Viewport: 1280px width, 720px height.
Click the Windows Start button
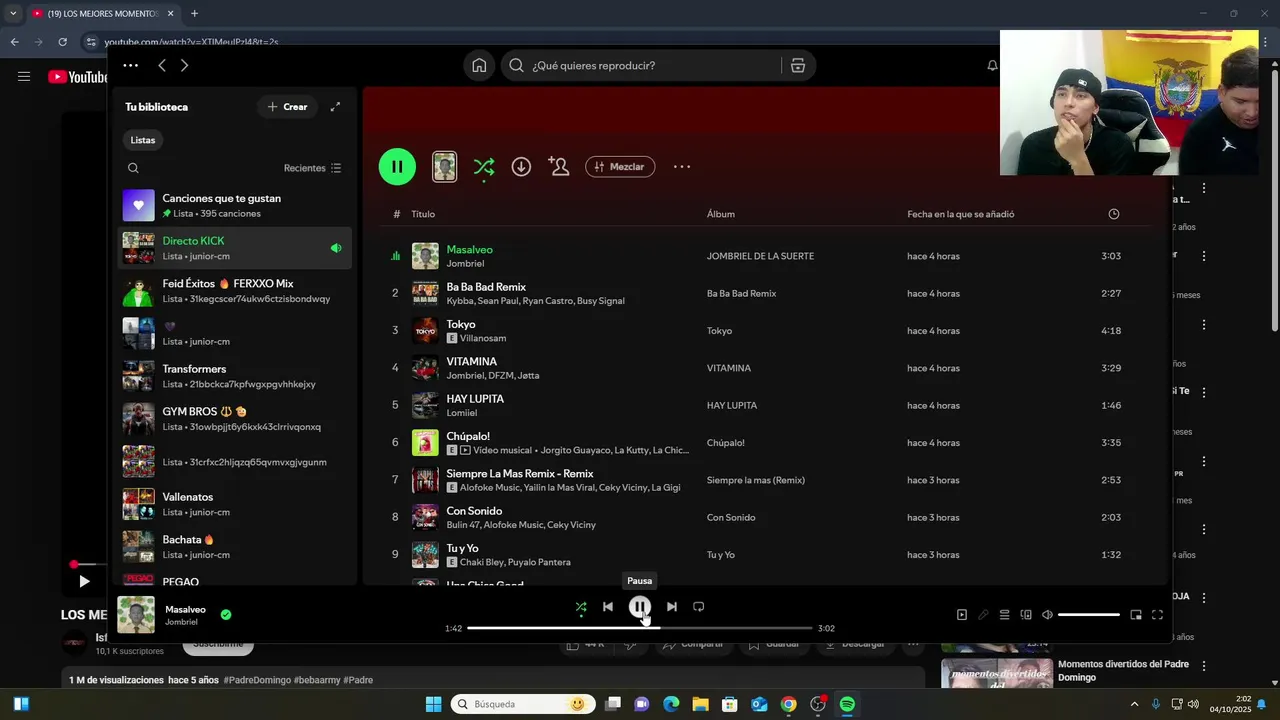click(433, 704)
